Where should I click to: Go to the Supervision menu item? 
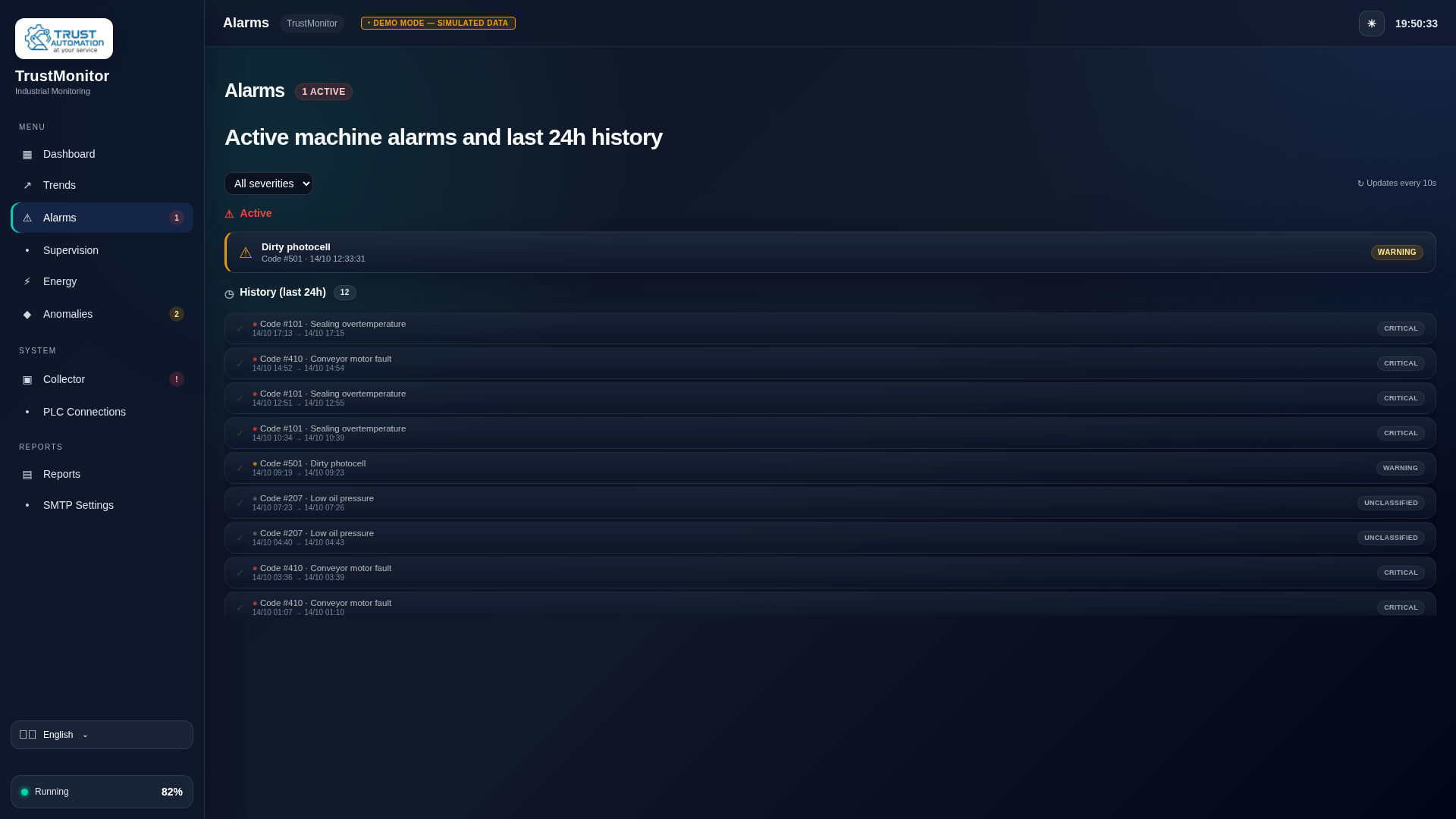(102, 250)
